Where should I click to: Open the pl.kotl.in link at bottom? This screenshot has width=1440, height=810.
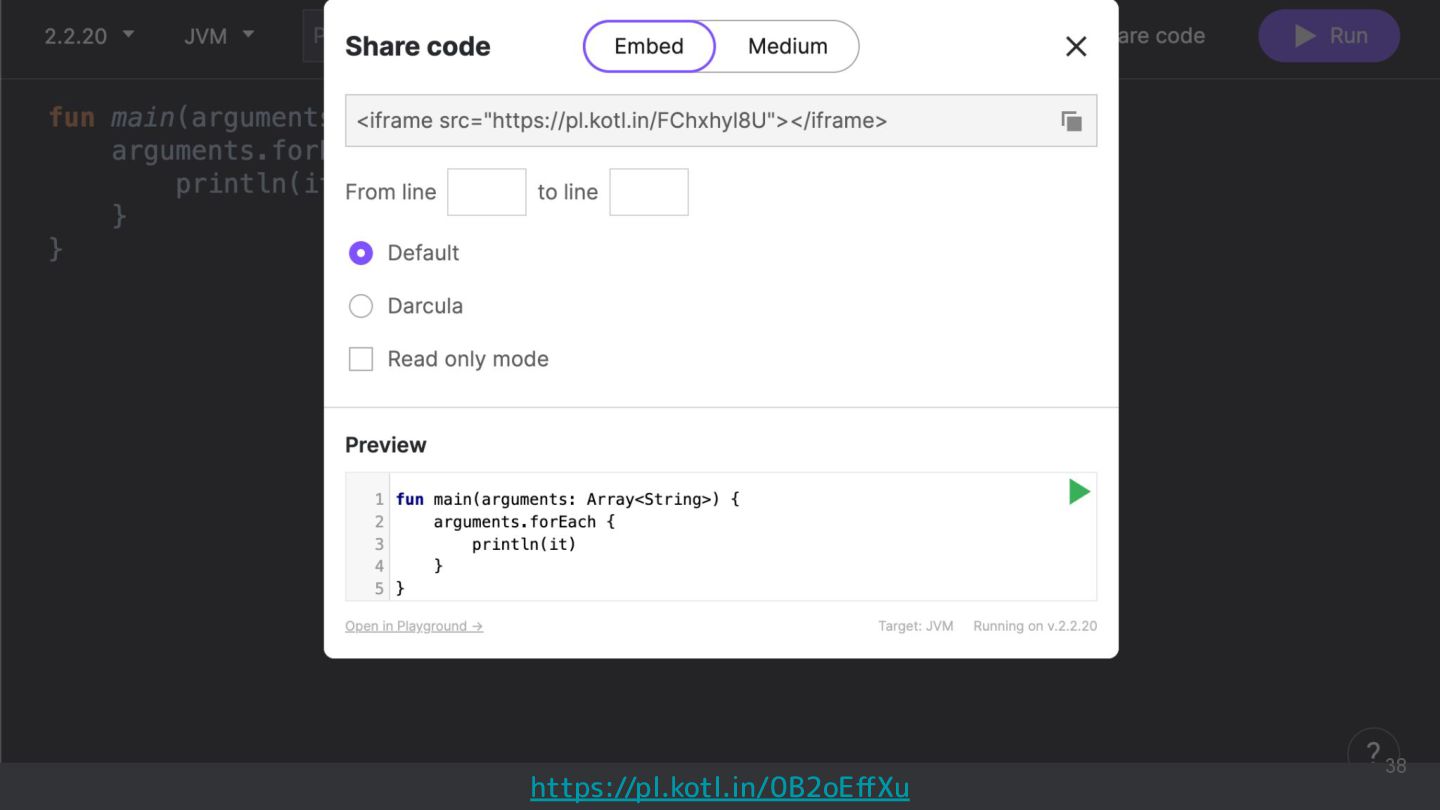719,788
